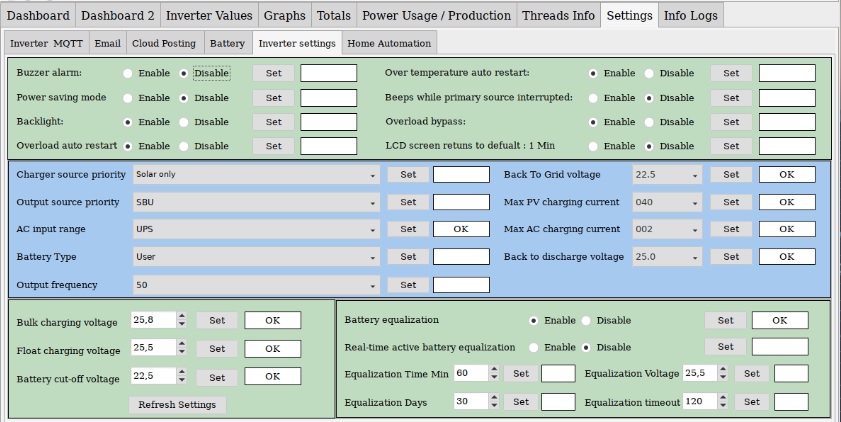Click Set next to Max PV charging current
Image resolution: width=841 pixels, height=422 pixels.
pos(731,201)
